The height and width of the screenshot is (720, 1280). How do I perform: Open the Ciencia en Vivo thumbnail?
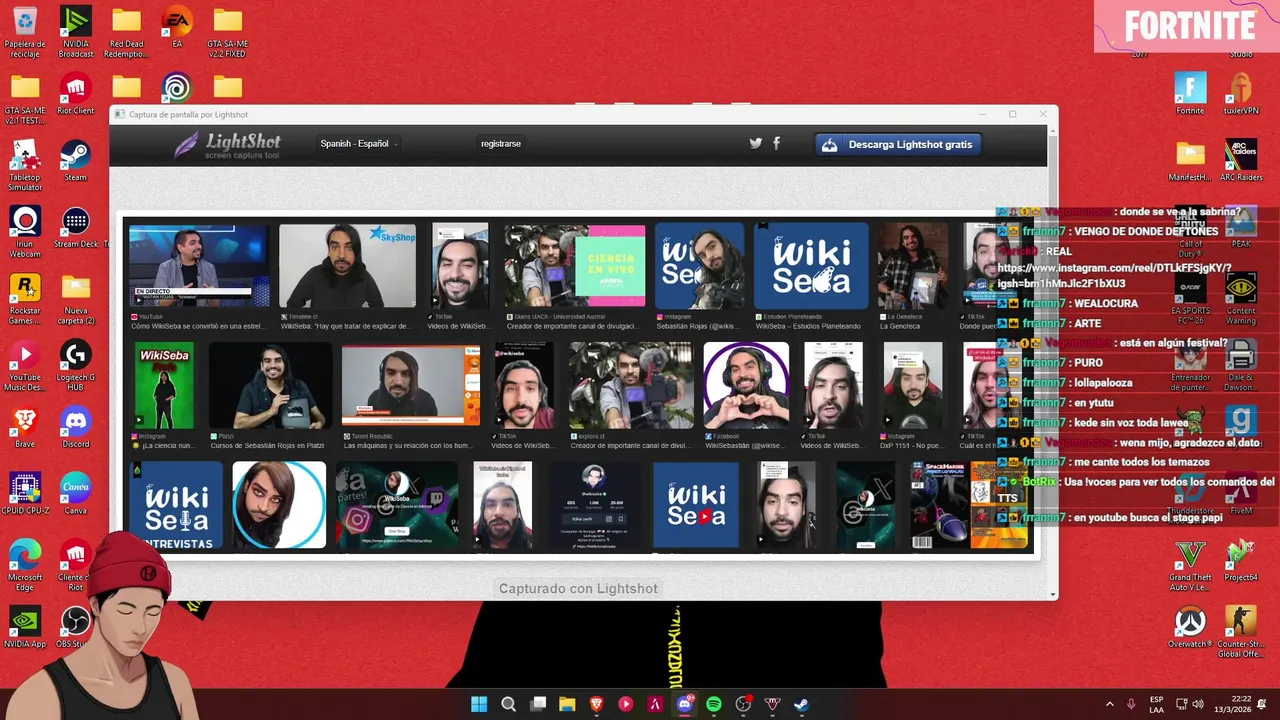point(575,266)
